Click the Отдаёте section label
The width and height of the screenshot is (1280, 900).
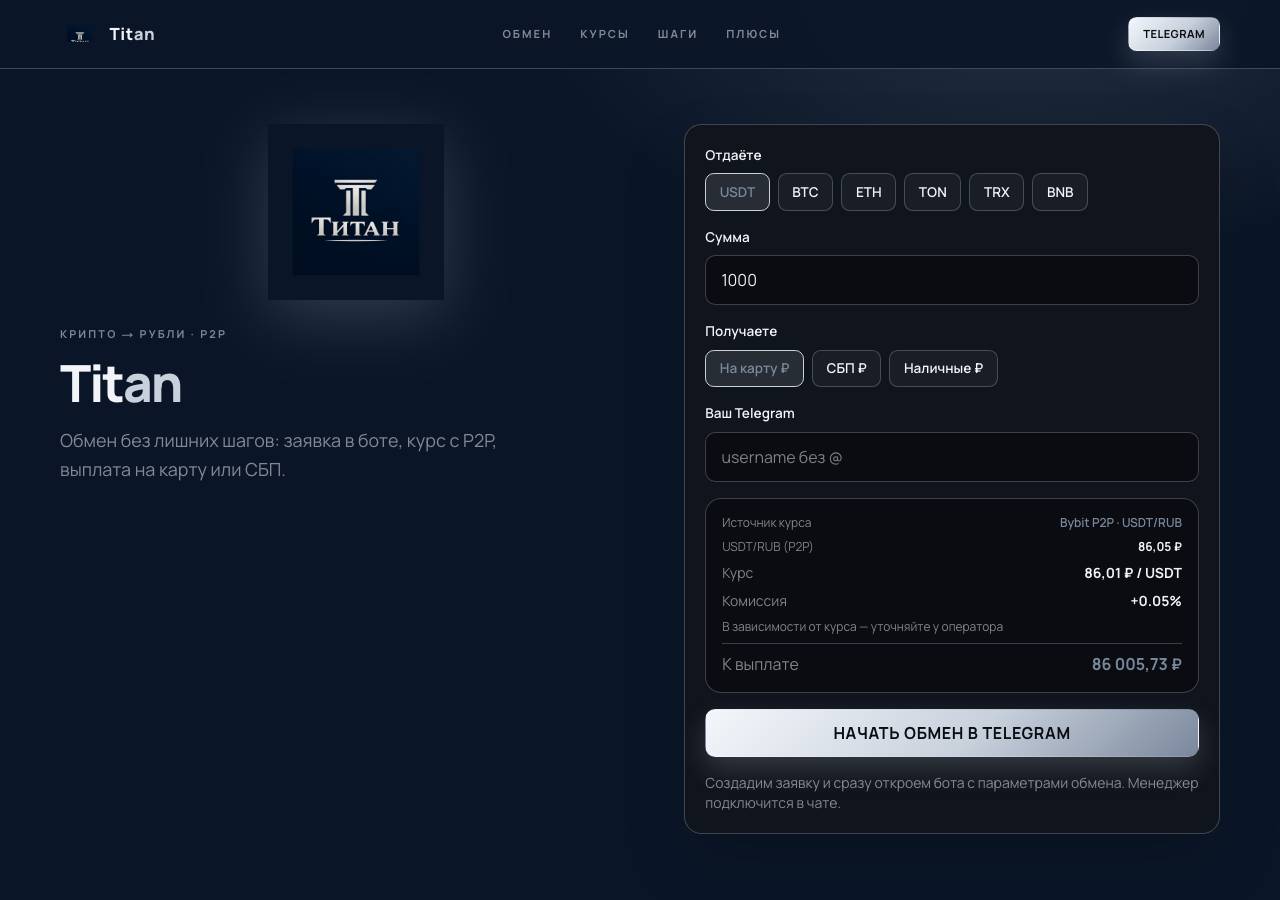733,155
